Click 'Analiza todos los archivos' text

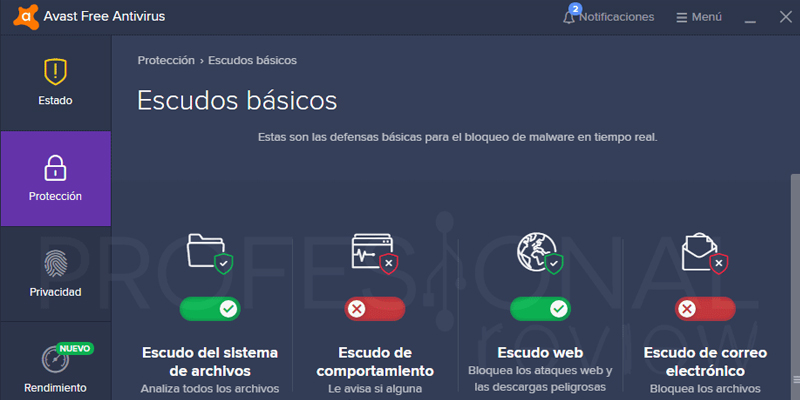point(210,388)
